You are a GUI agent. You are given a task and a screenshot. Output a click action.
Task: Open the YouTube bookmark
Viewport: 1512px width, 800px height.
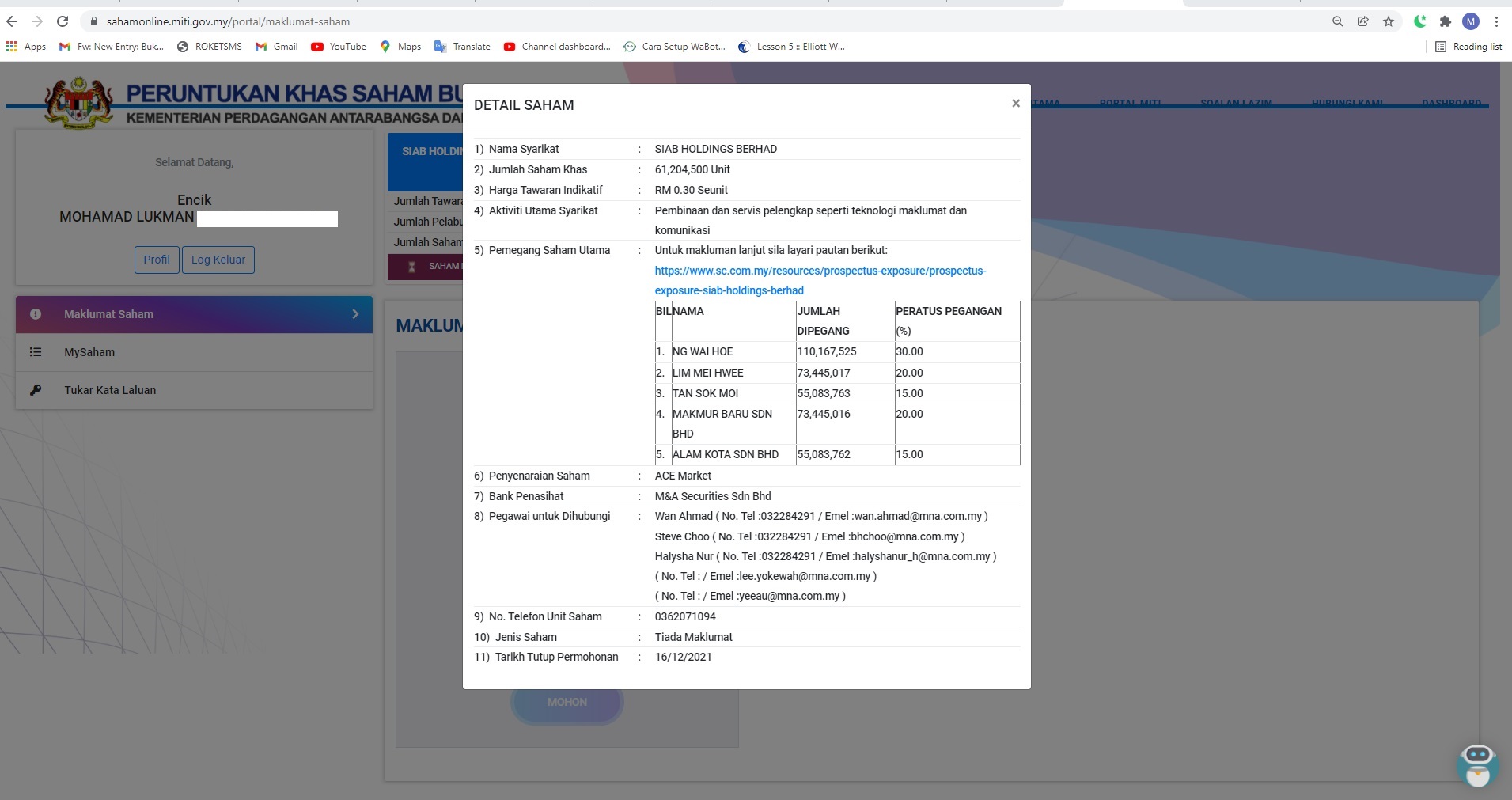(339, 47)
